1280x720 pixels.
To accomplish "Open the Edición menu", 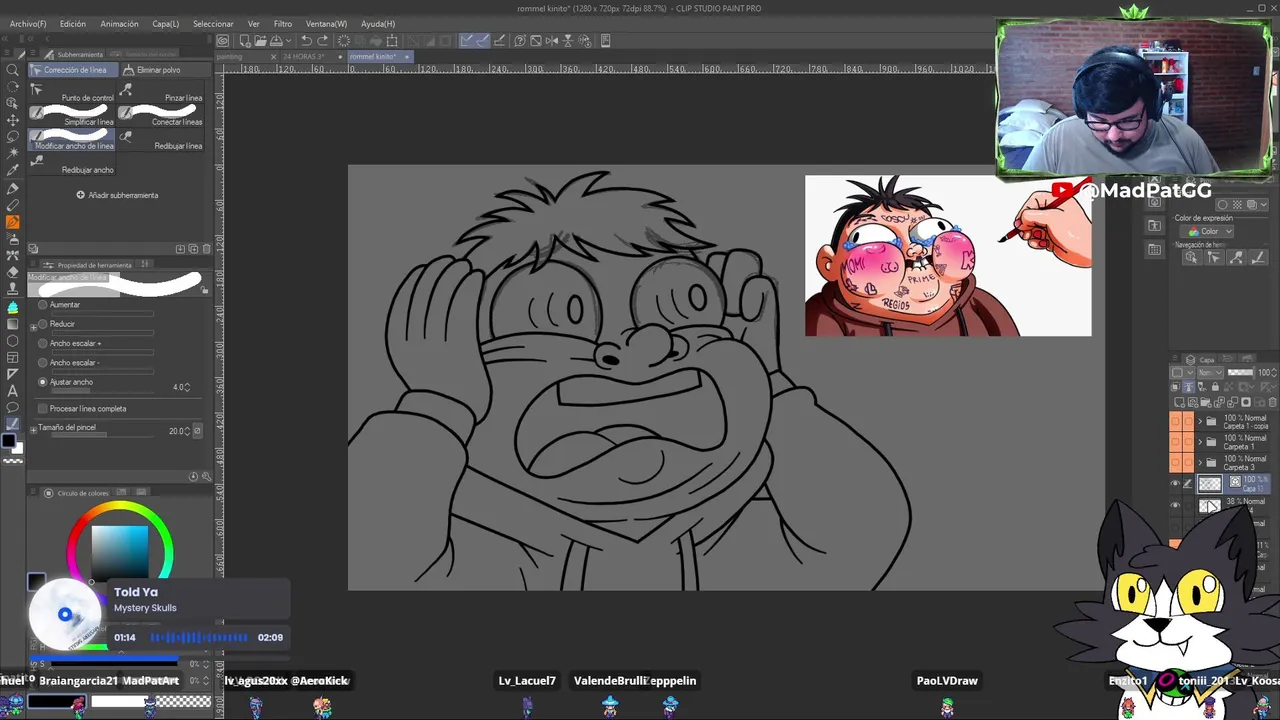I will [x=72, y=23].
